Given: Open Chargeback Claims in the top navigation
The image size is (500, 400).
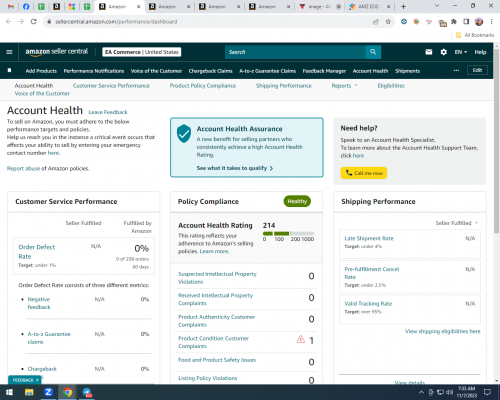Looking at the screenshot, I should tap(210, 71).
